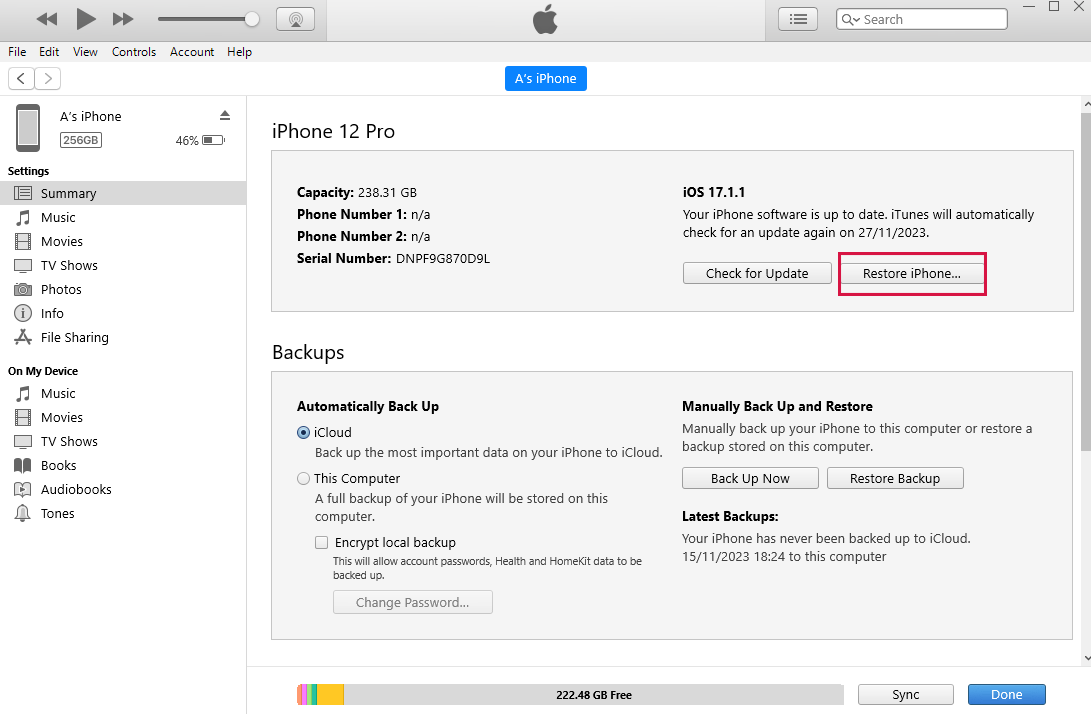
Task: Click the Search field
Action: click(x=922, y=19)
